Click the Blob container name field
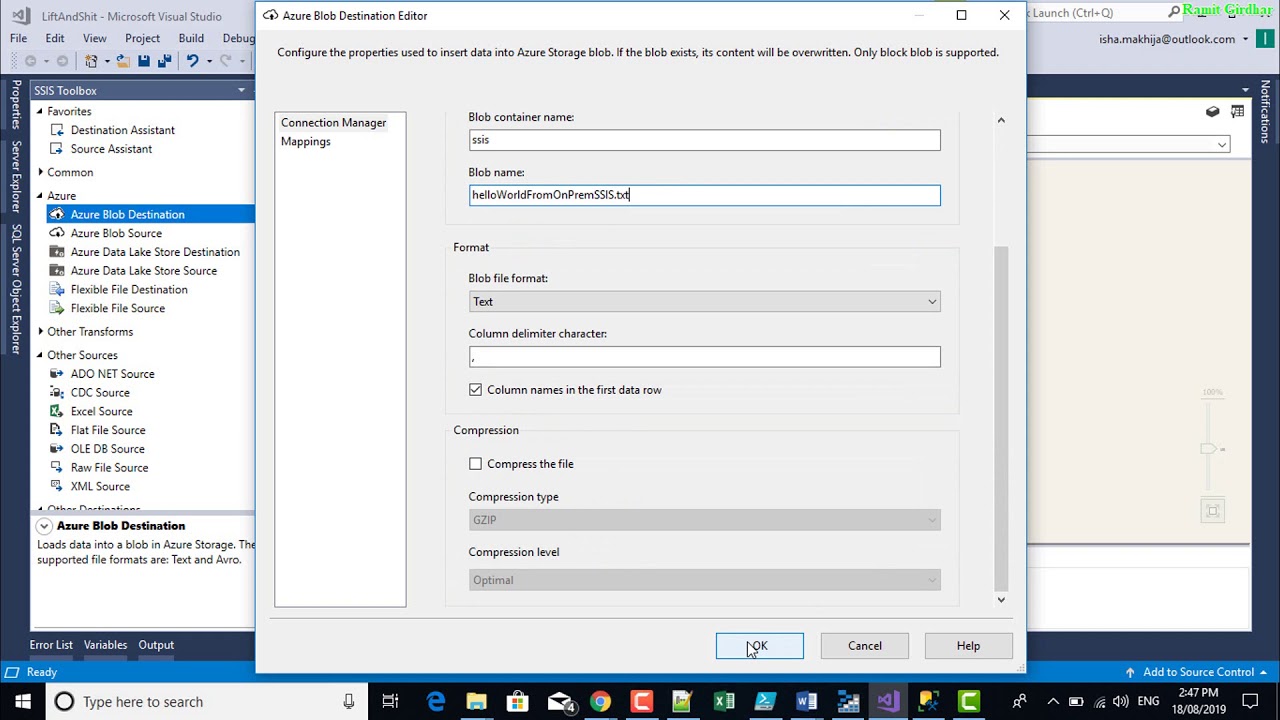This screenshot has height=720, width=1280. tap(704, 140)
